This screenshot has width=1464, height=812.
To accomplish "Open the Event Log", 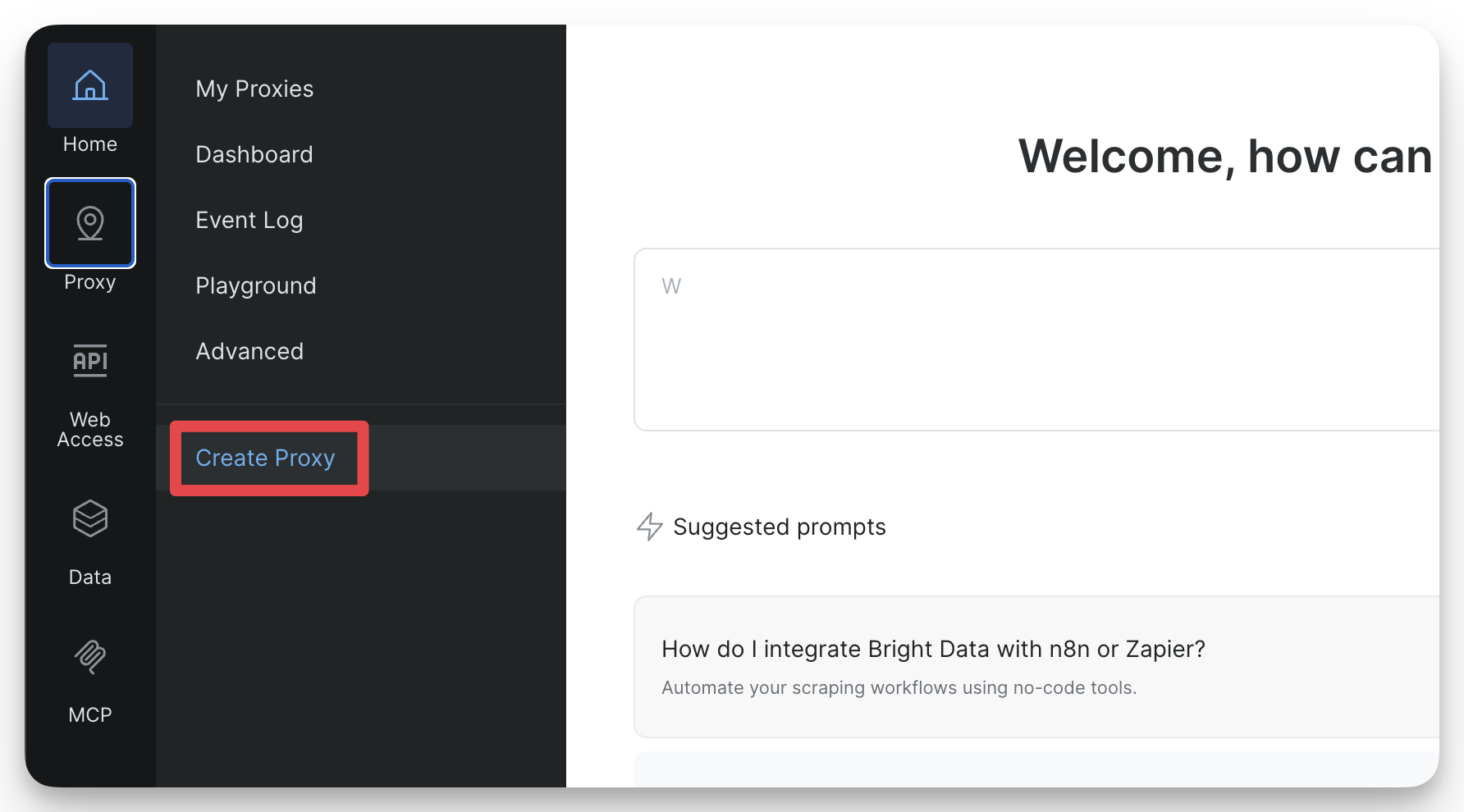I will pos(249,220).
